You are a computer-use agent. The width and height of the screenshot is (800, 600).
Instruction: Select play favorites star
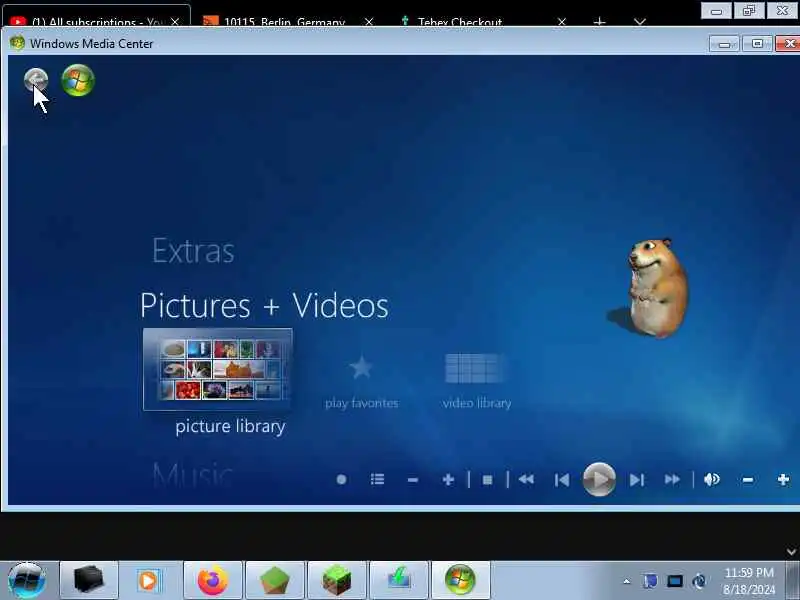pos(361,367)
